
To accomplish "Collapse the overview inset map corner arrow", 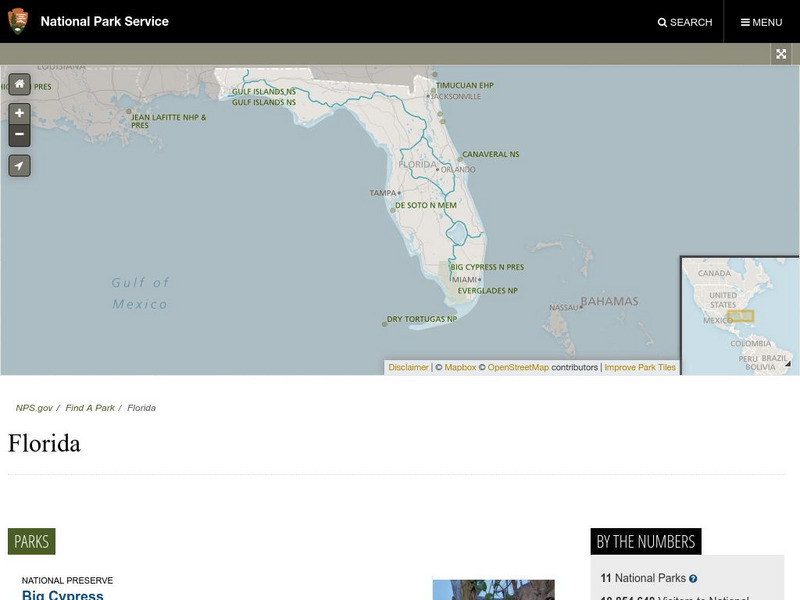I will [787, 364].
